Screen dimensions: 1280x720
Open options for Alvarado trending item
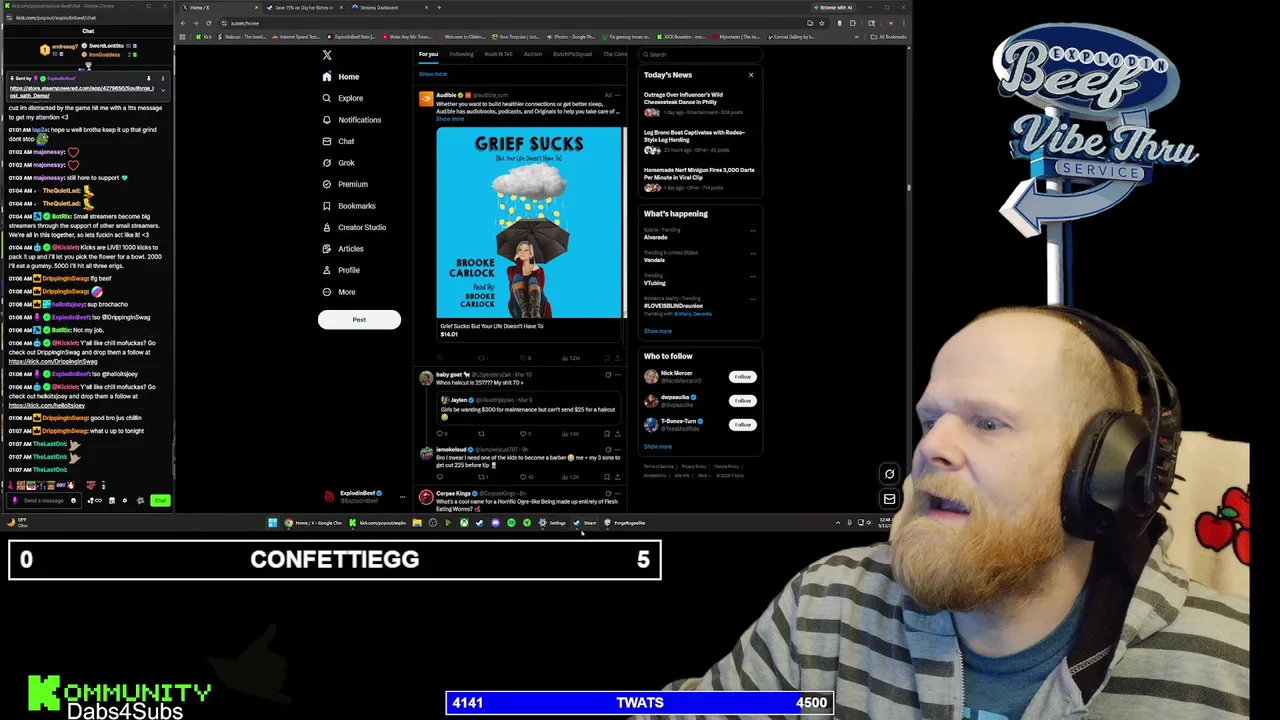point(753,231)
